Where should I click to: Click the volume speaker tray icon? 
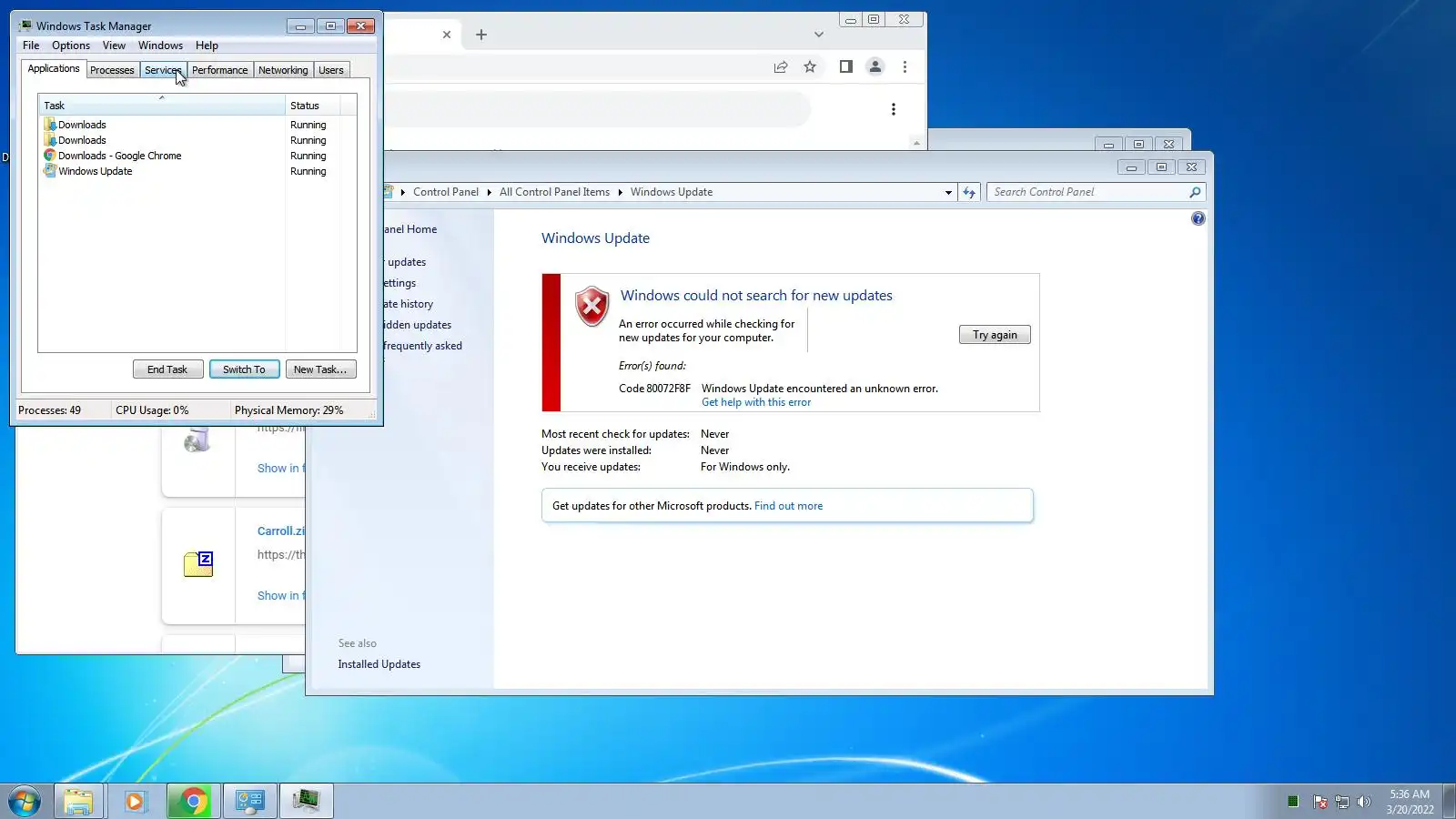point(1363,802)
